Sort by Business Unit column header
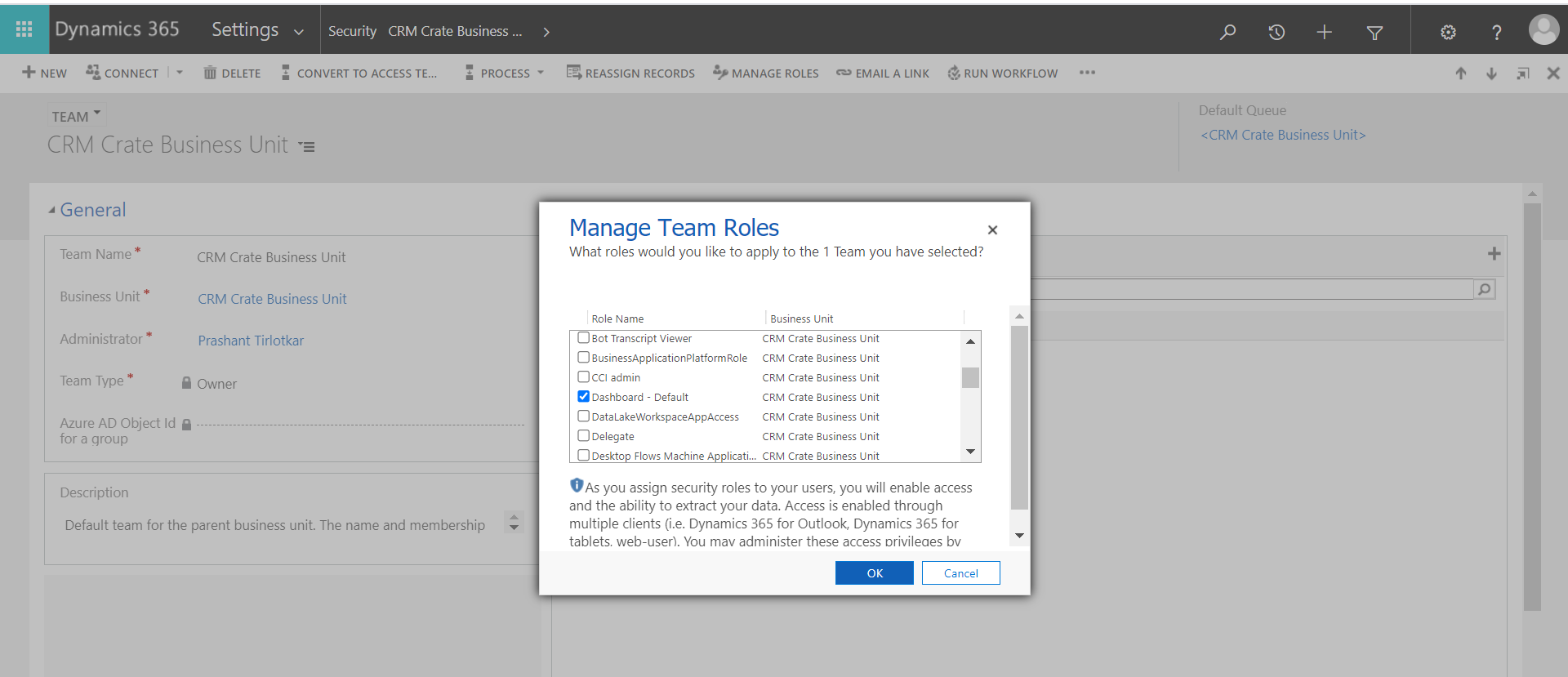The height and width of the screenshot is (677, 1568). point(801,318)
